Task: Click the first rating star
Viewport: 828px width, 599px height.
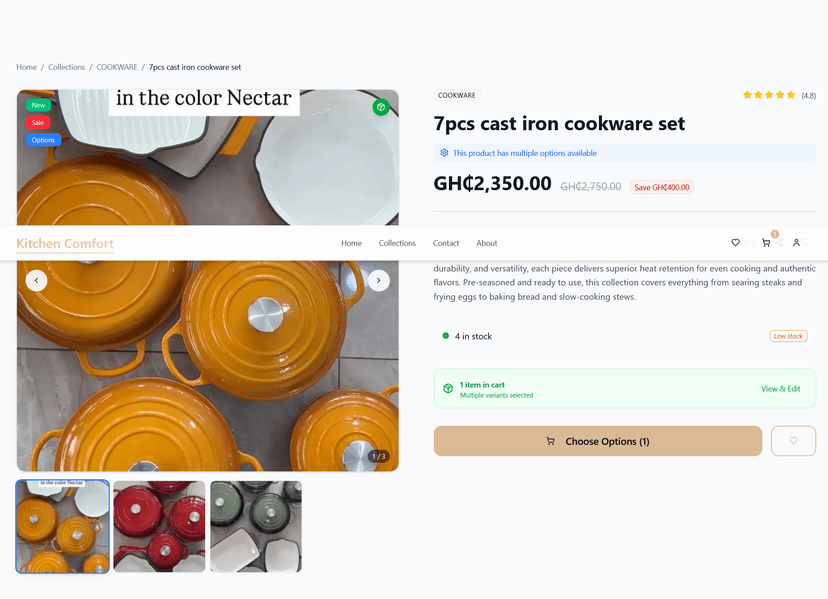Action: click(747, 95)
